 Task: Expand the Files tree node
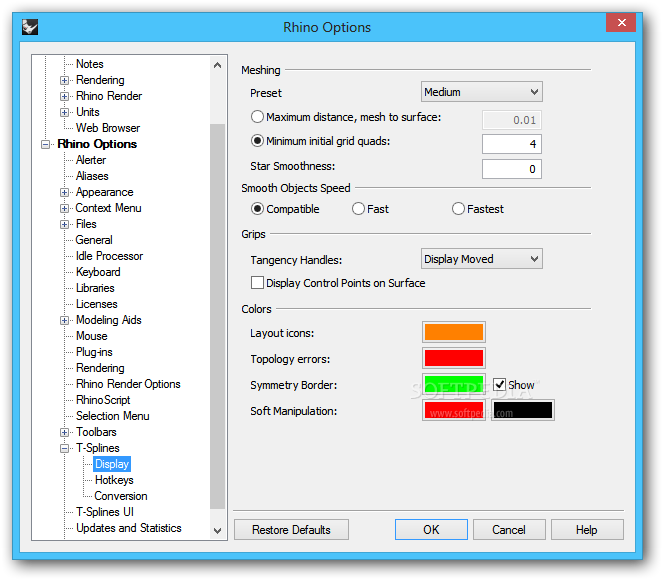(64, 224)
